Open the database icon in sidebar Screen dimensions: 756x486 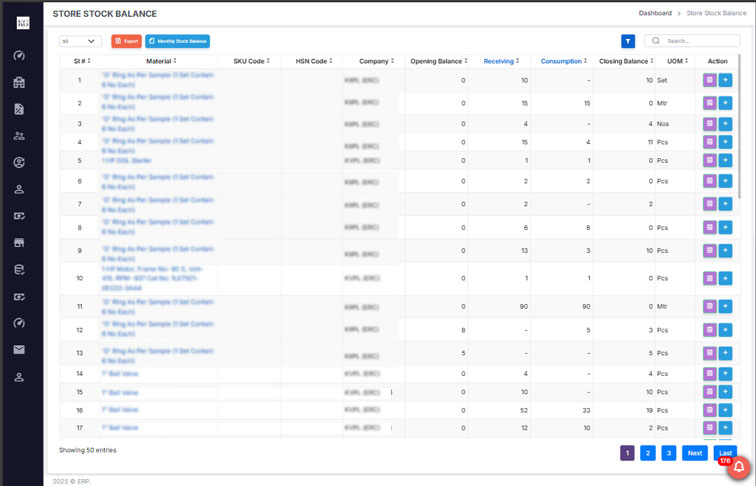click(x=19, y=270)
